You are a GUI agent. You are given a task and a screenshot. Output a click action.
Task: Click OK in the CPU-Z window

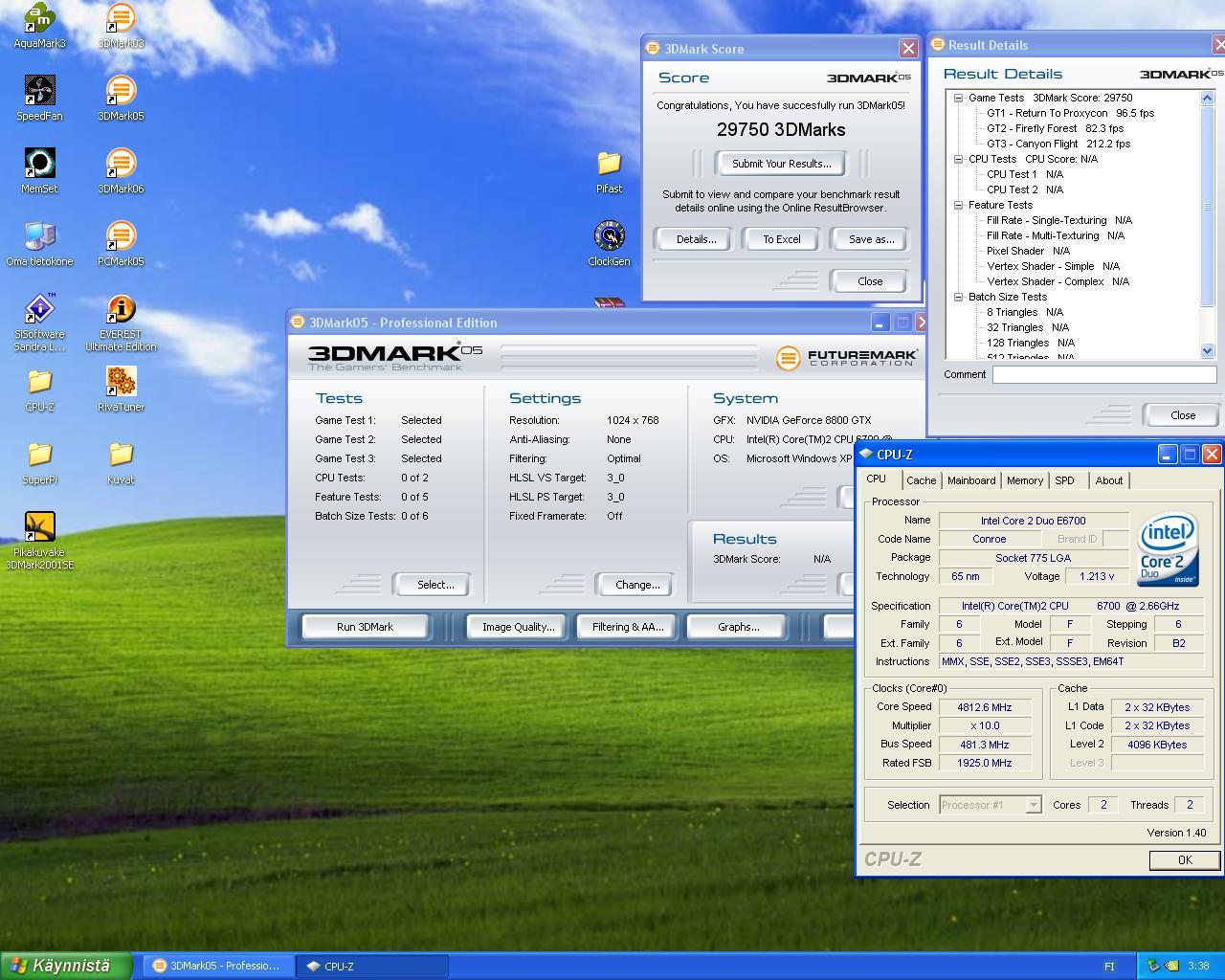(1185, 859)
